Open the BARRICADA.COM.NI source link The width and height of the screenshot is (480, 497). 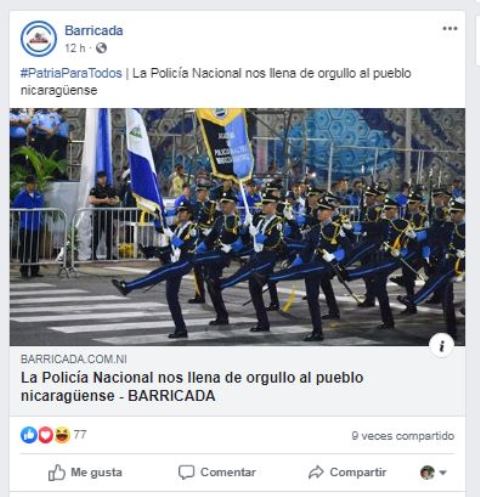coord(74,359)
